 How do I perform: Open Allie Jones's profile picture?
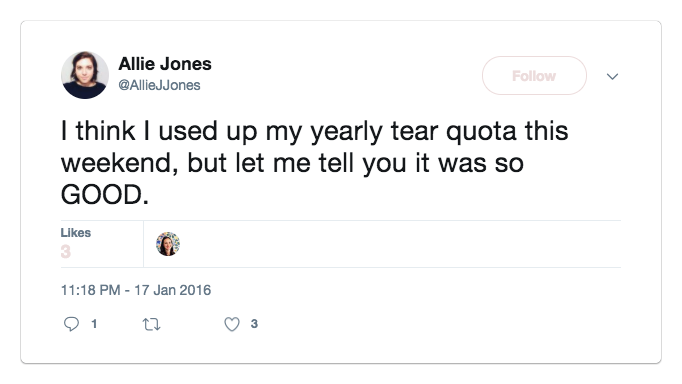click(85, 75)
